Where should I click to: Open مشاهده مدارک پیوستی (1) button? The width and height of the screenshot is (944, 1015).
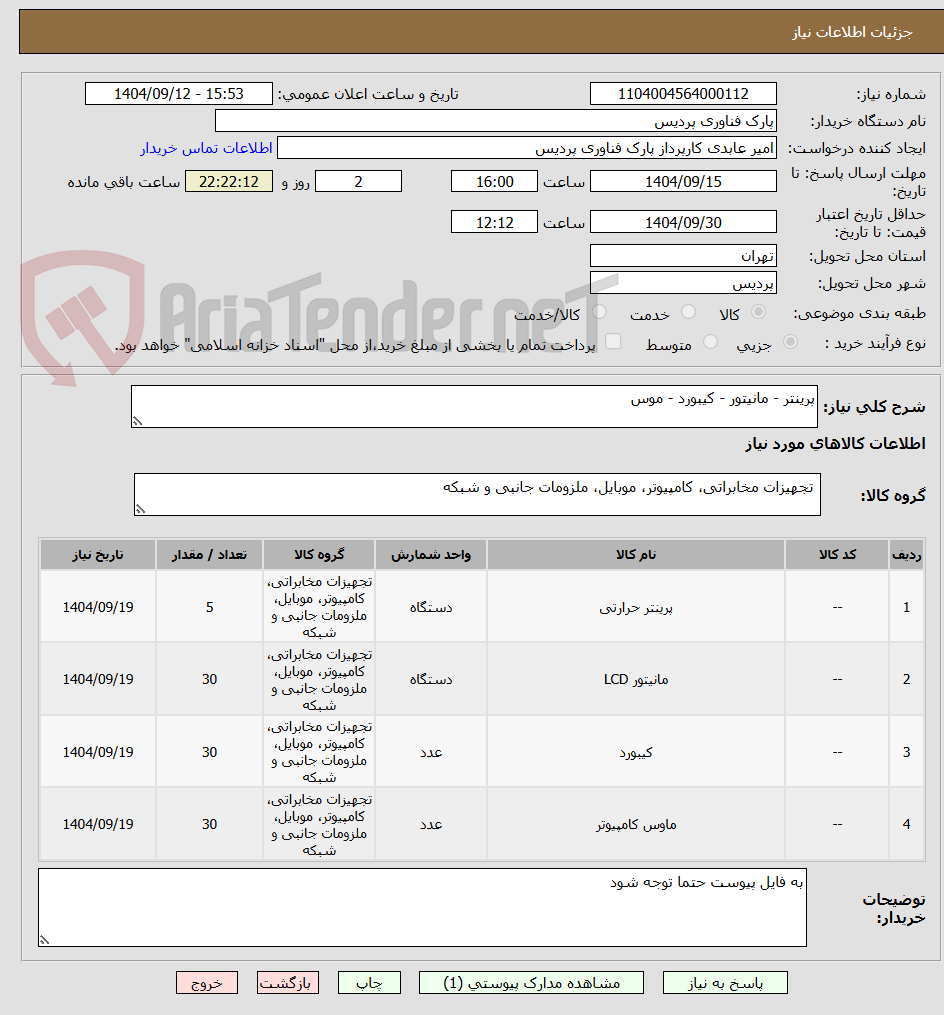[x=531, y=983]
